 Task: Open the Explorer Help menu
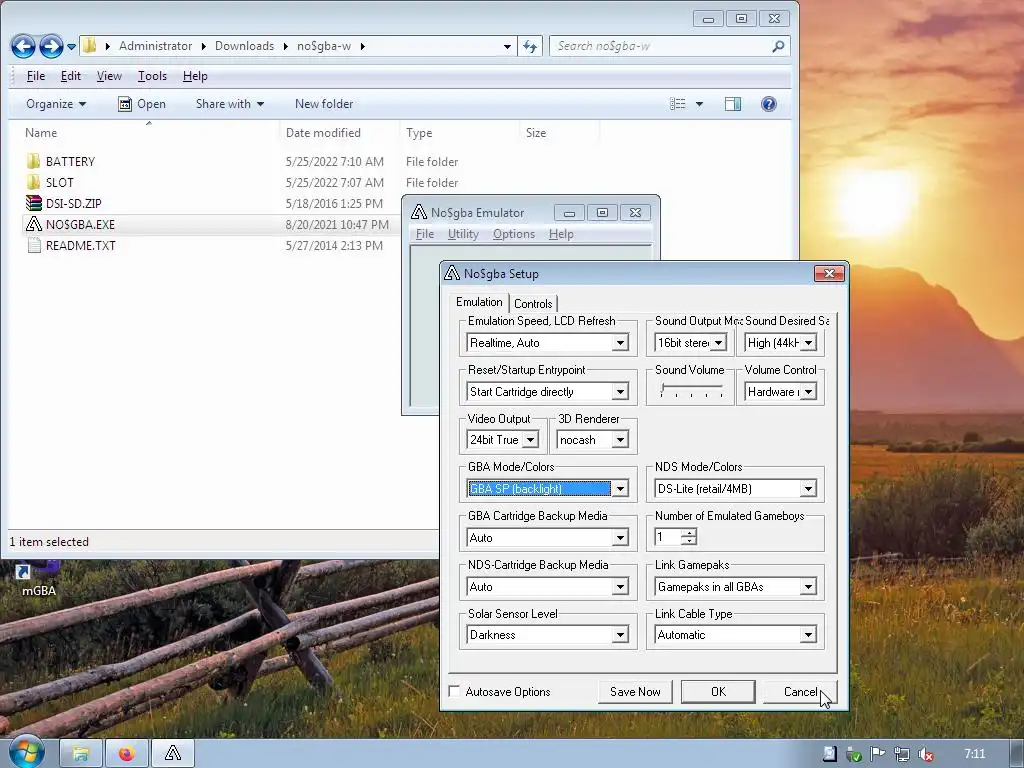pos(195,76)
